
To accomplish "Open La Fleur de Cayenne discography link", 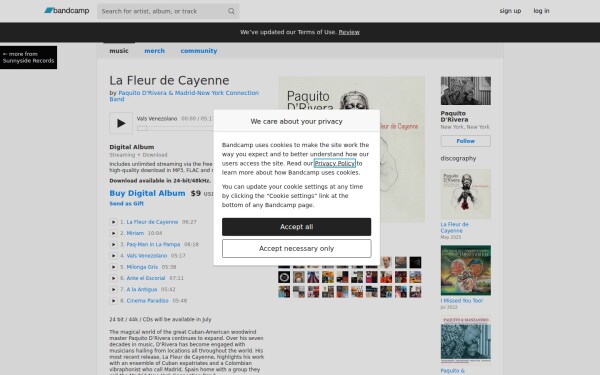I will point(455,227).
